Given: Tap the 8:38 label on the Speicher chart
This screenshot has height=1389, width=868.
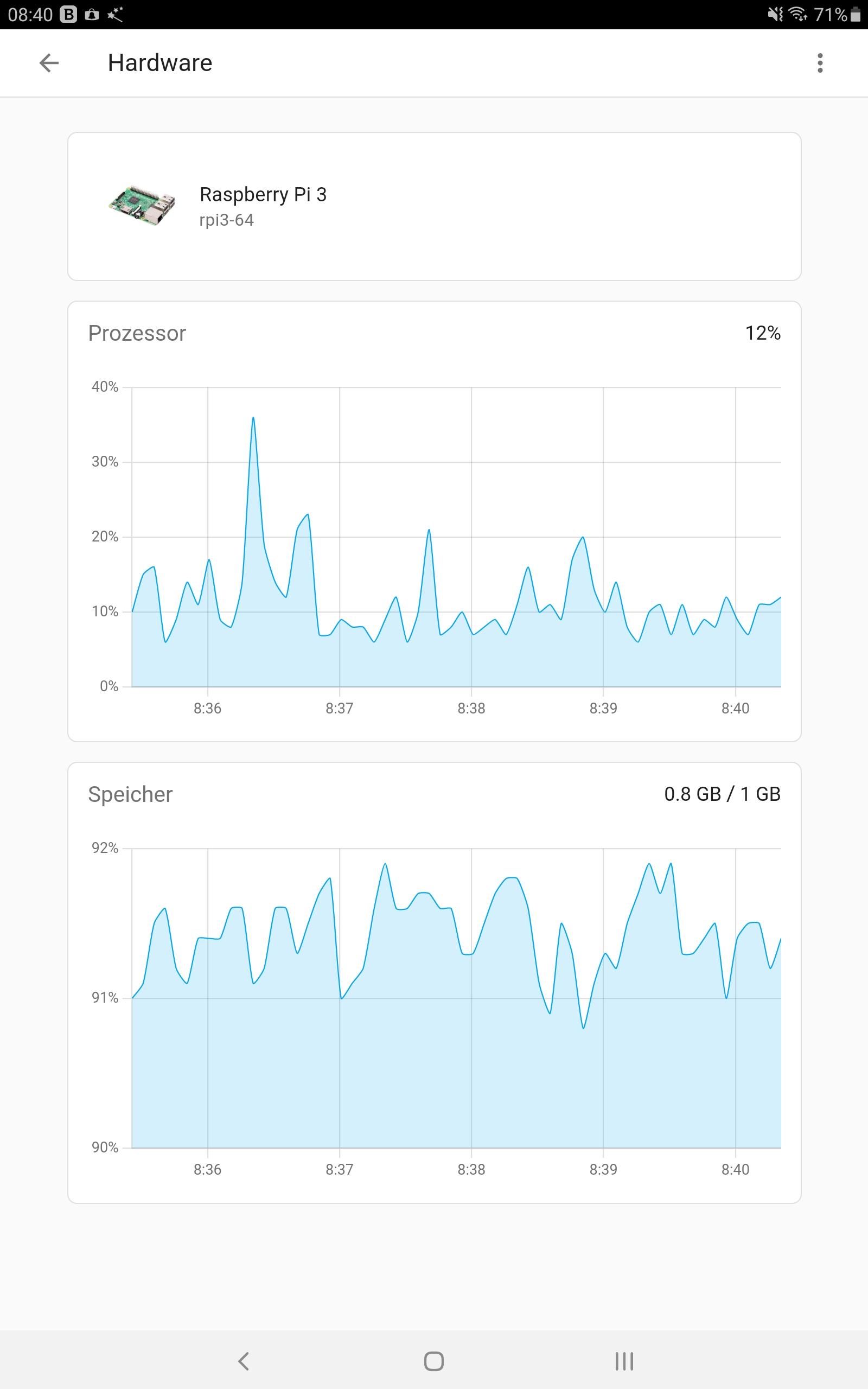Looking at the screenshot, I should click(x=472, y=1169).
